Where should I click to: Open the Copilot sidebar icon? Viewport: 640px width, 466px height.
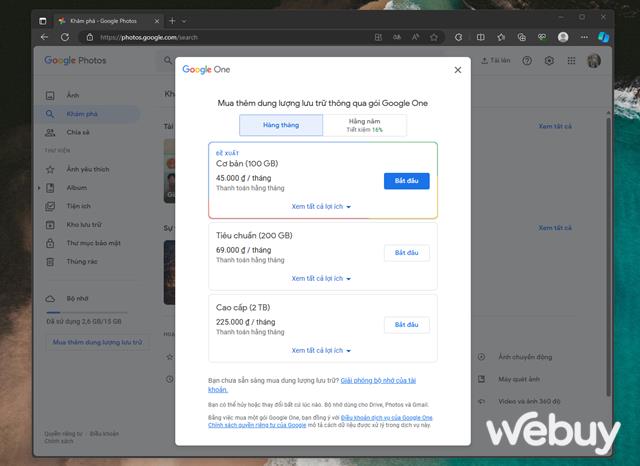point(603,37)
